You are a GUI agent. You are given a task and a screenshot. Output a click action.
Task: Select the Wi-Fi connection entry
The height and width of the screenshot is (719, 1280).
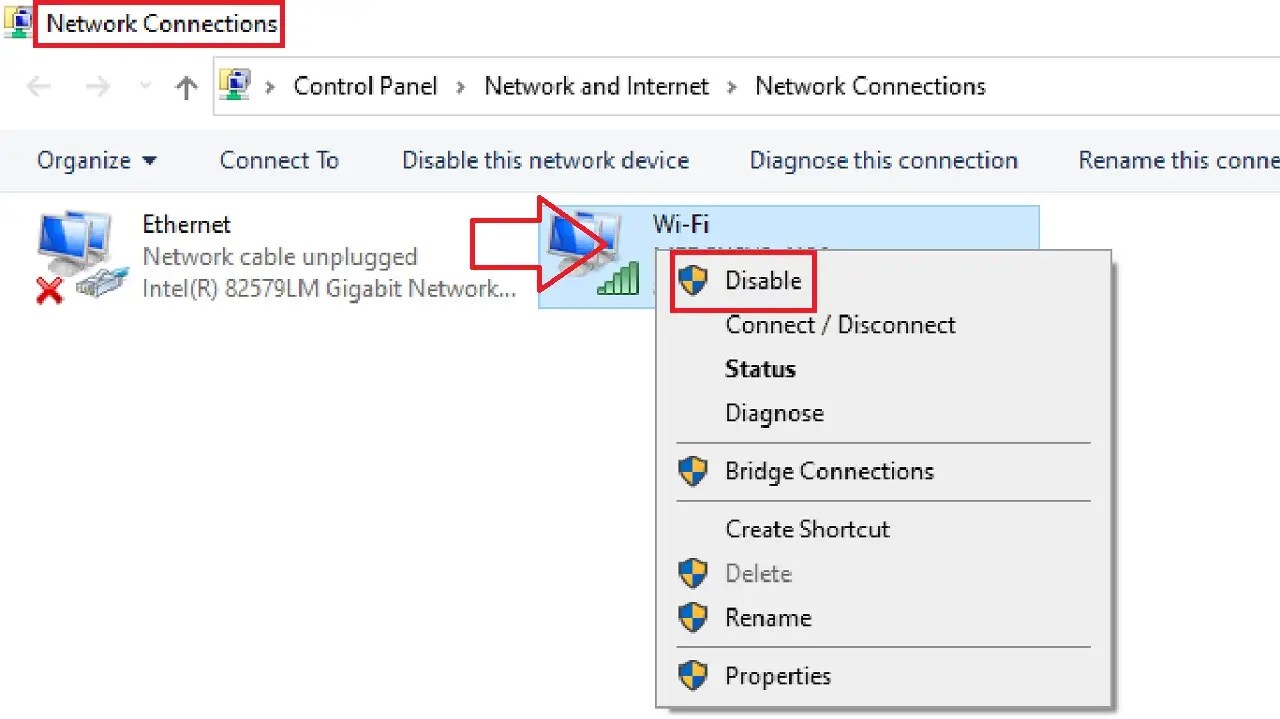tap(681, 224)
